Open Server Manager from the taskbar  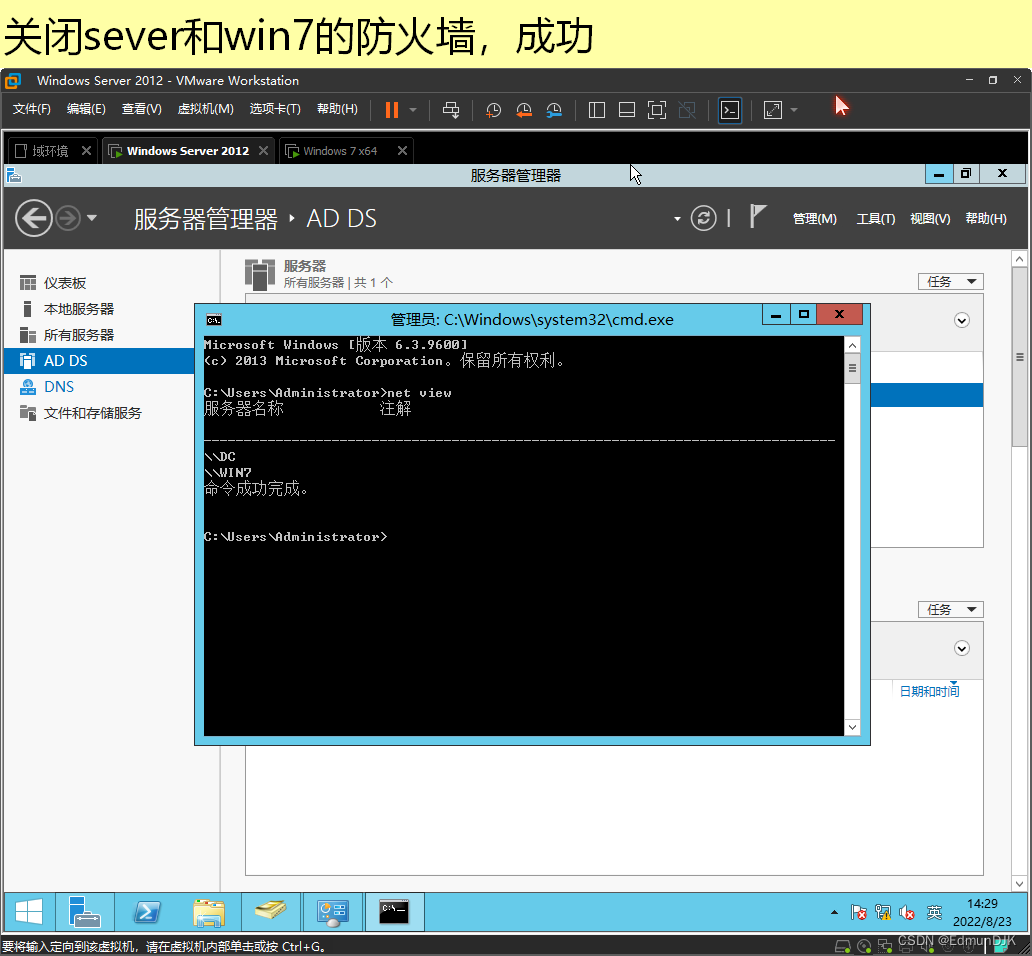pyautogui.click(x=85, y=912)
